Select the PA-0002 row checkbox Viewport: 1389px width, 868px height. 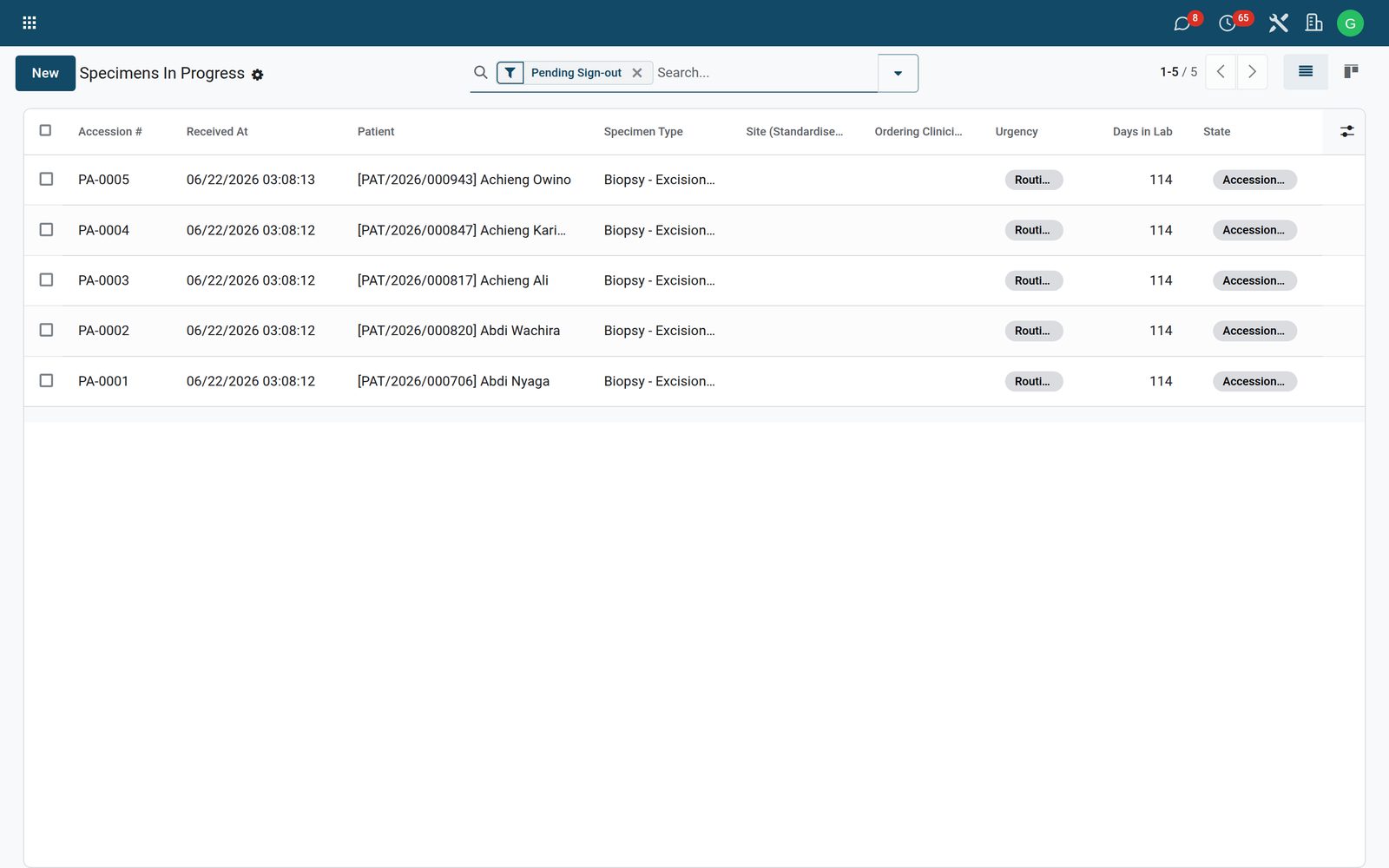46,330
